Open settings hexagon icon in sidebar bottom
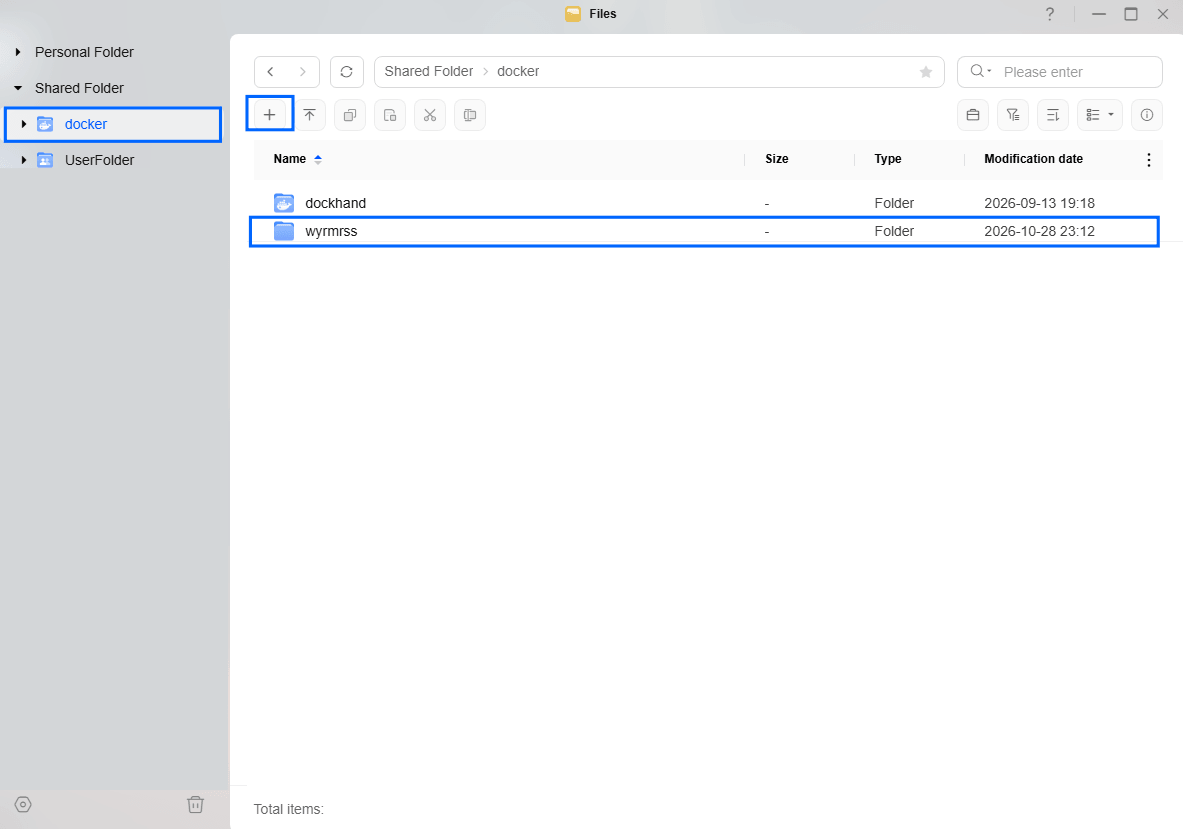The image size is (1183, 829). tap(23, 804)
